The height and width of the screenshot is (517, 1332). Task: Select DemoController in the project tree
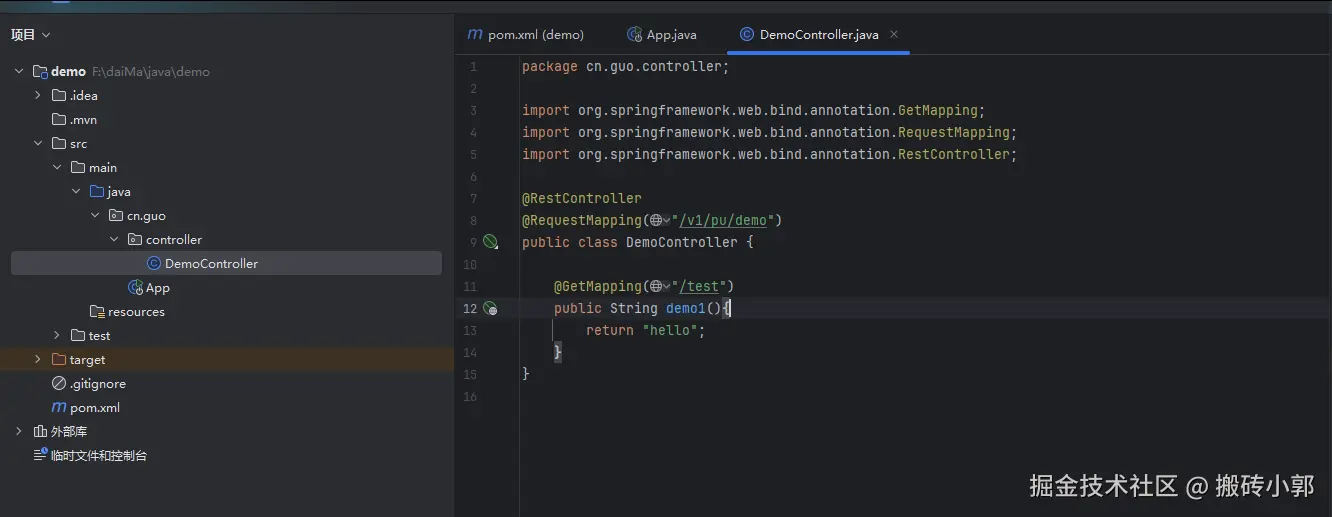coord(211,264)
